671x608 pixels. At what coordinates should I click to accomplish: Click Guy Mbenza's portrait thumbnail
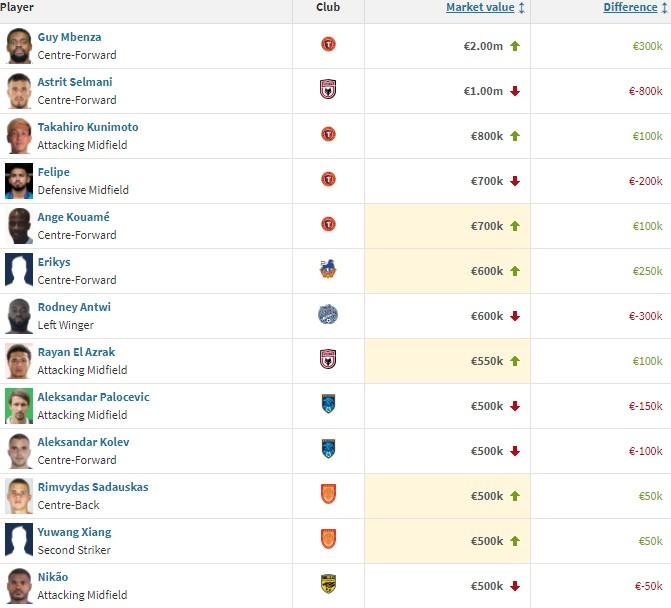click(19, 45)
